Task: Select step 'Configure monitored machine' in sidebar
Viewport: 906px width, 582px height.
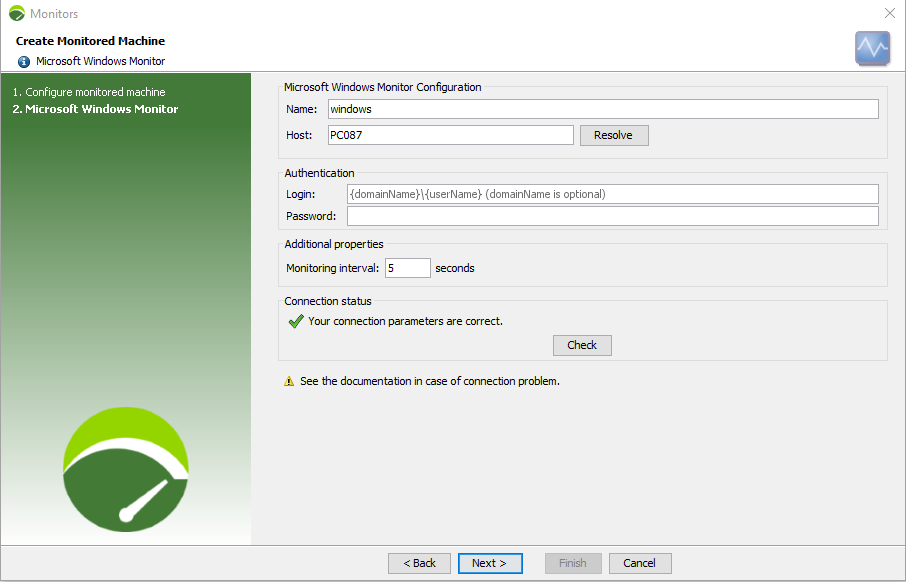Action: (95, 92)
